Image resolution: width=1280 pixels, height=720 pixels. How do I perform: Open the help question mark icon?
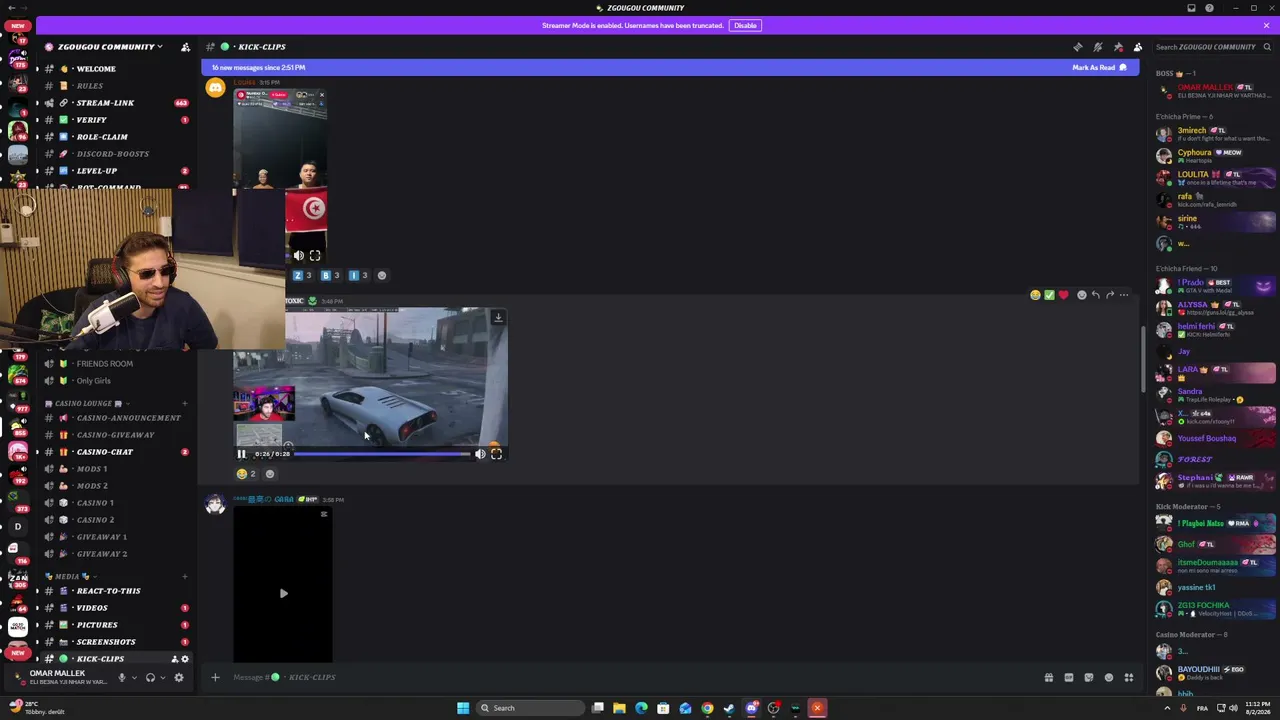(x=1209, y=8)
